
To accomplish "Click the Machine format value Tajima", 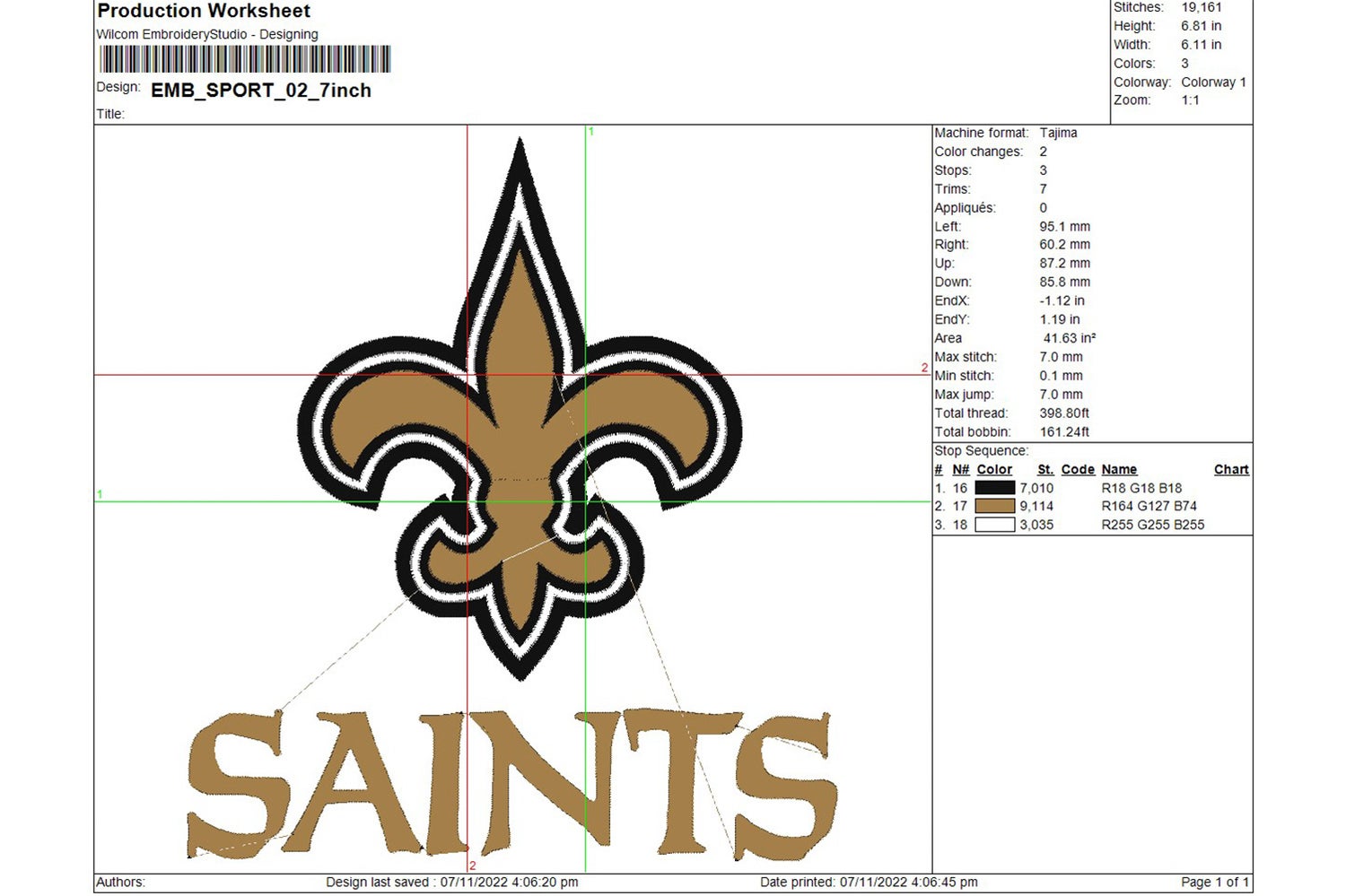I will (1059, 133).
